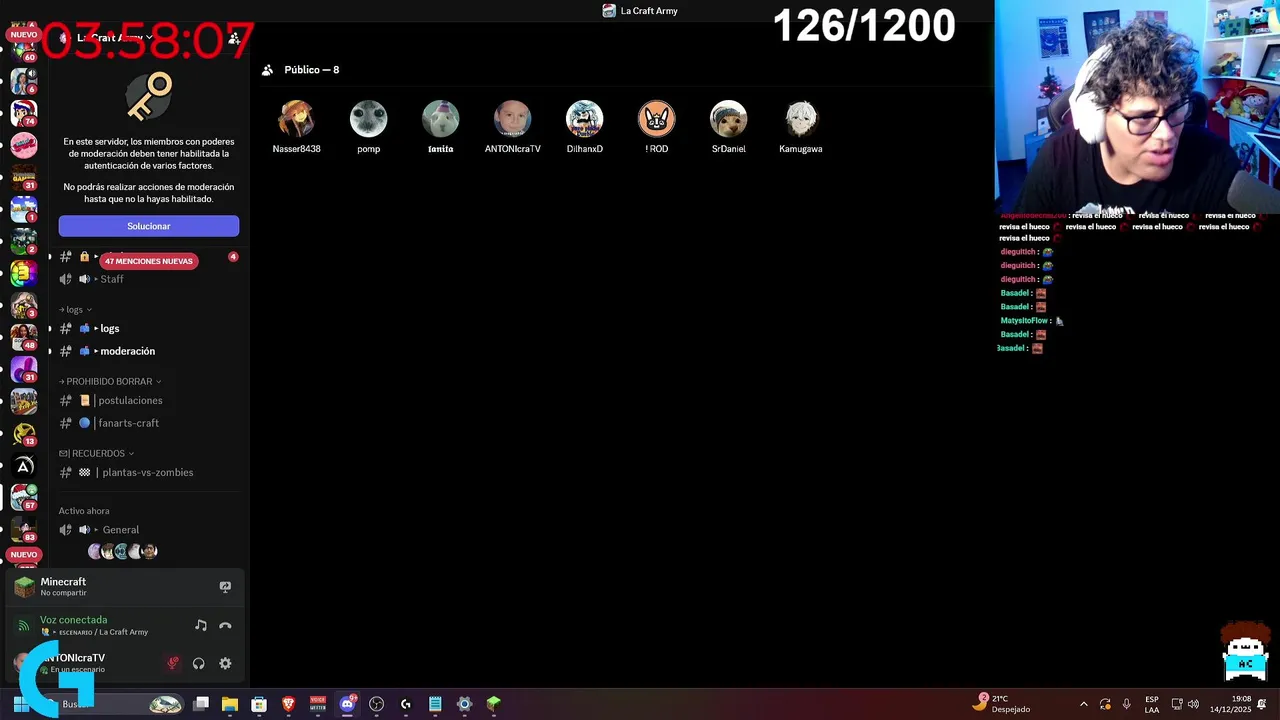Click the microphone icon in the system tray
Viewport: 1280px width, 720px height.
[x=1126, y=704]
